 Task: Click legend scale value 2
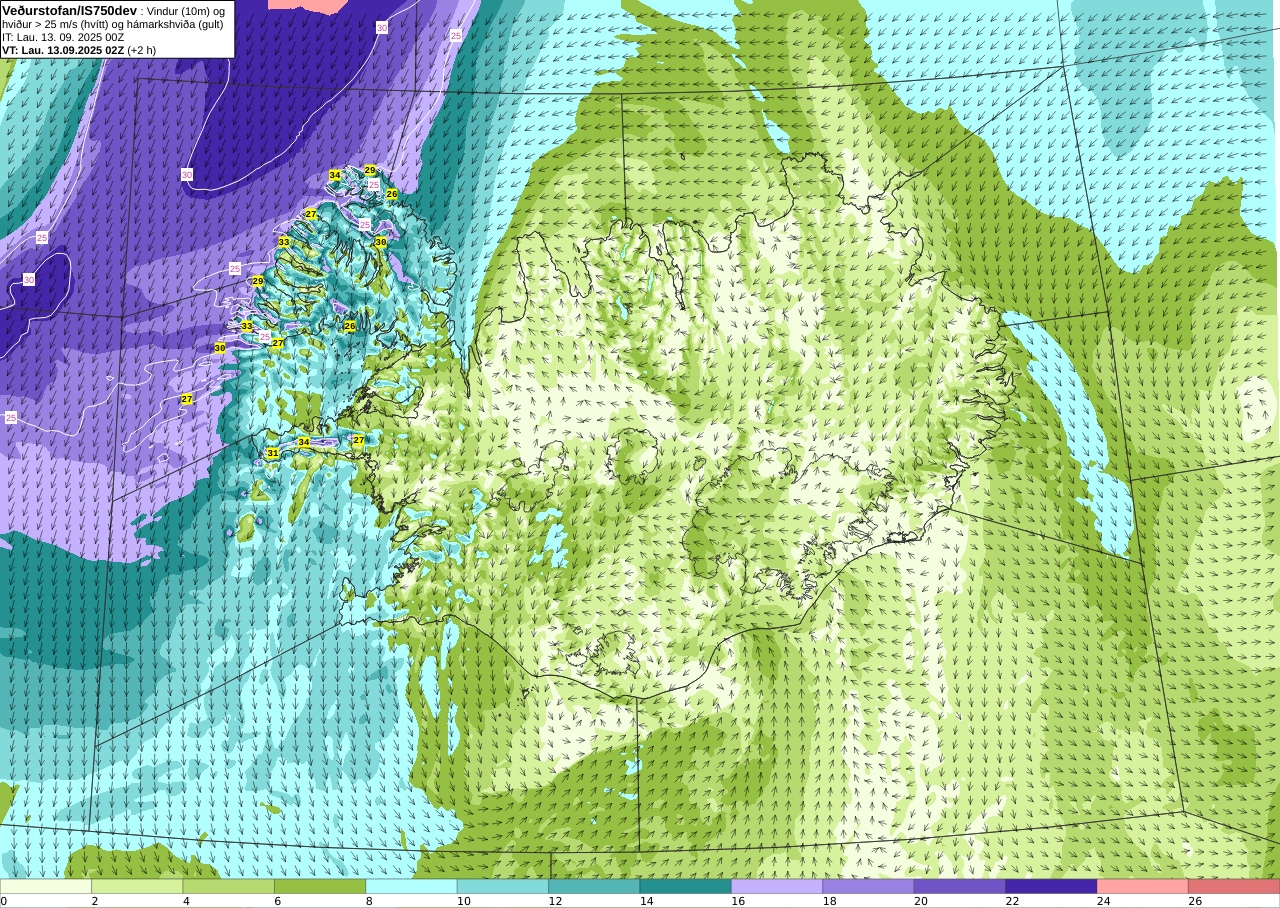point(95,901)
